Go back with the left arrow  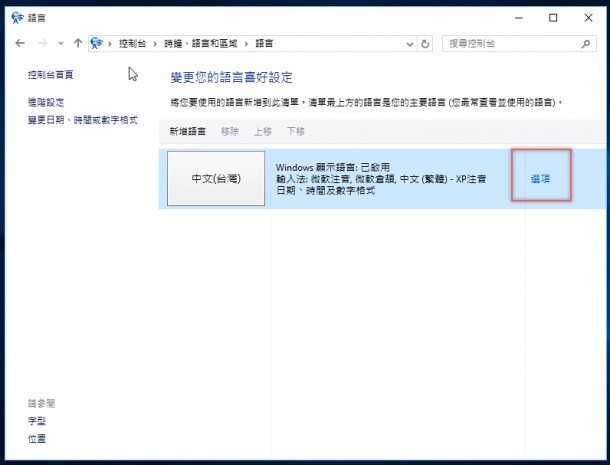click(20, 43)
